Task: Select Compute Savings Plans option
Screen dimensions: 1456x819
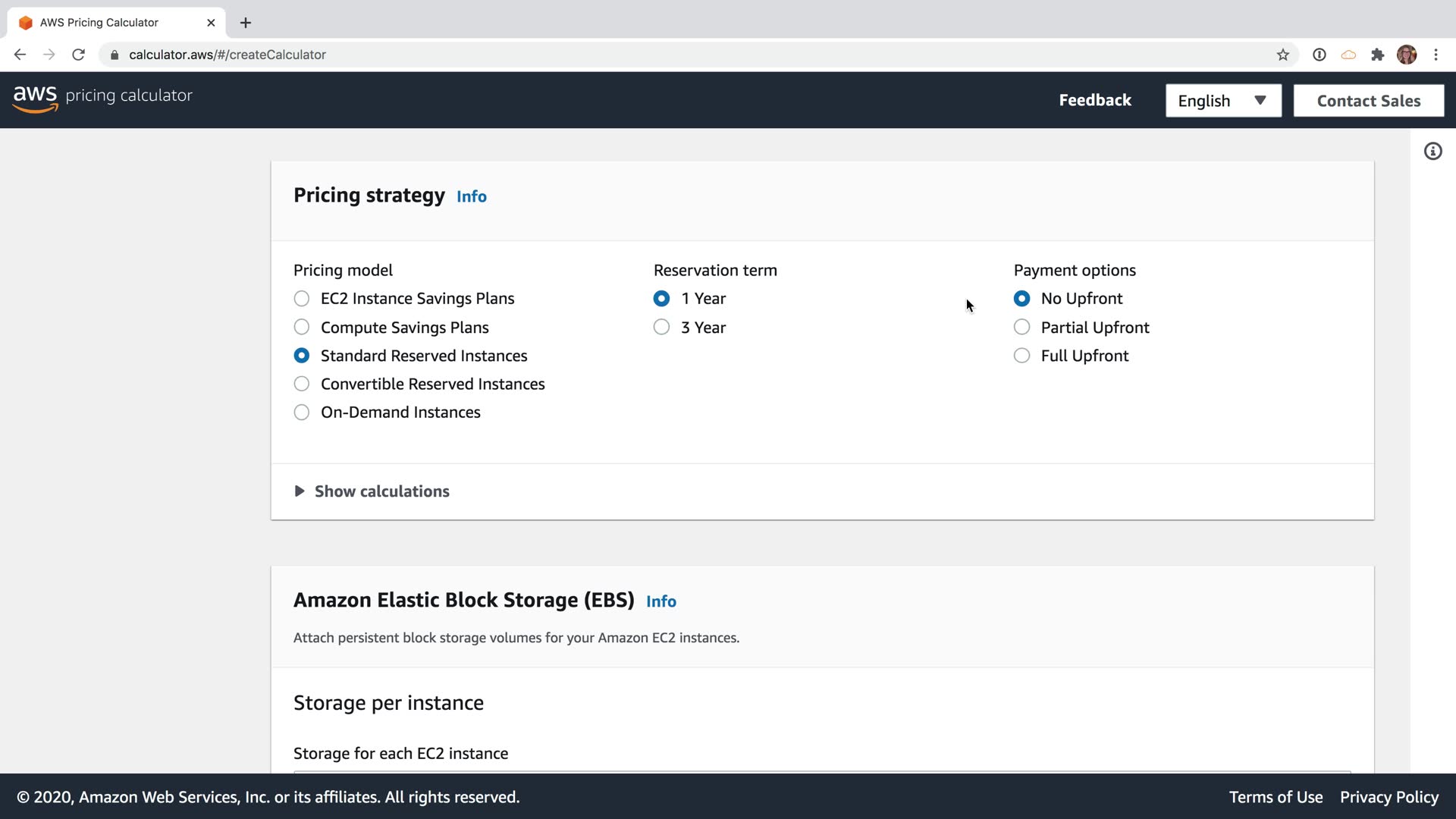Action: 302,328
